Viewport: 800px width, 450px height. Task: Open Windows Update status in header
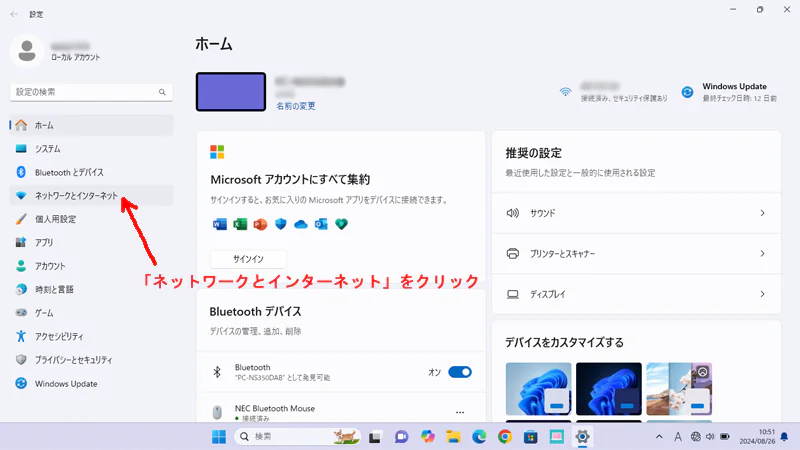(x=730, y=92)
